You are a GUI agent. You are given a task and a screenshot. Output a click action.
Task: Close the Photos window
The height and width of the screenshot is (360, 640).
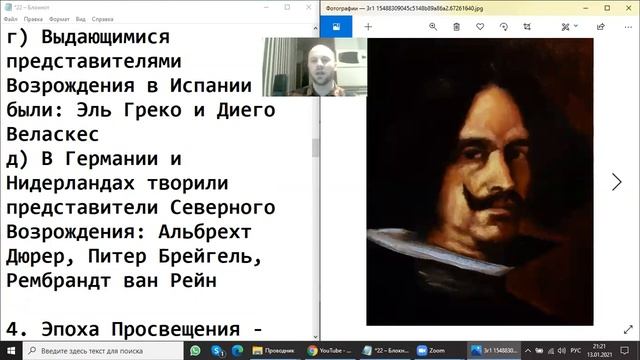click(629, 8)
